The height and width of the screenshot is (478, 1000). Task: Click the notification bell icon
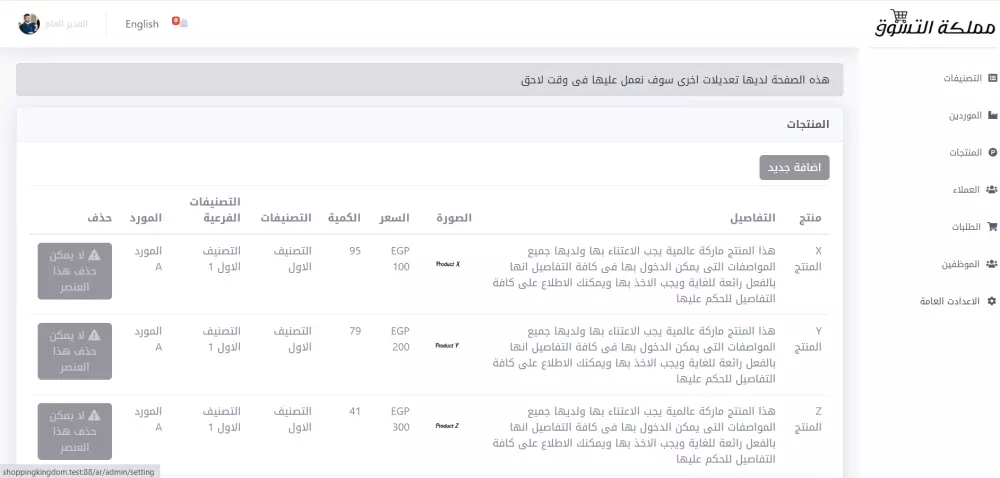pyautogui.click(x=184, y=24)
